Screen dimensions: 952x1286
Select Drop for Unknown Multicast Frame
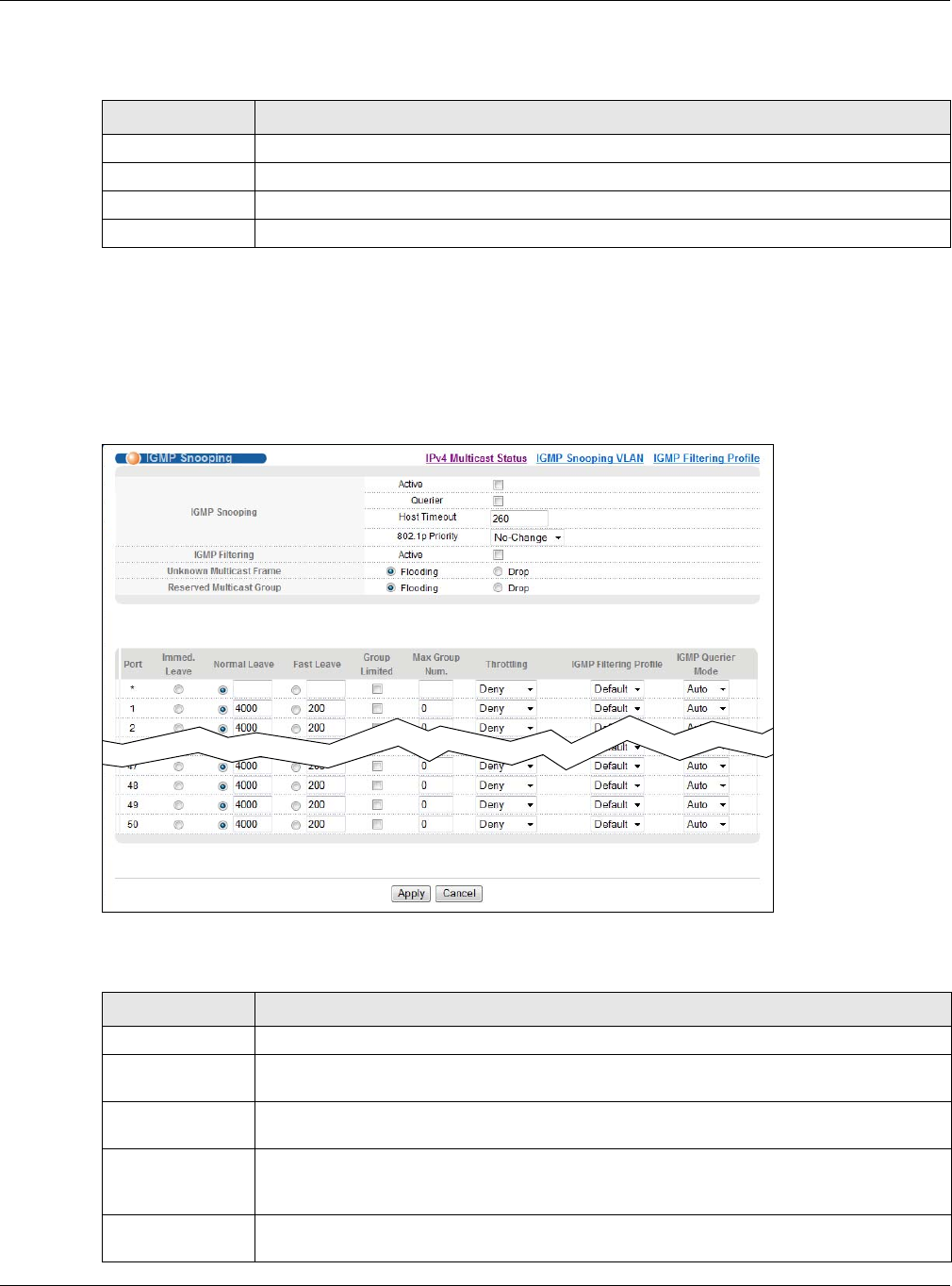click(499, 571)
